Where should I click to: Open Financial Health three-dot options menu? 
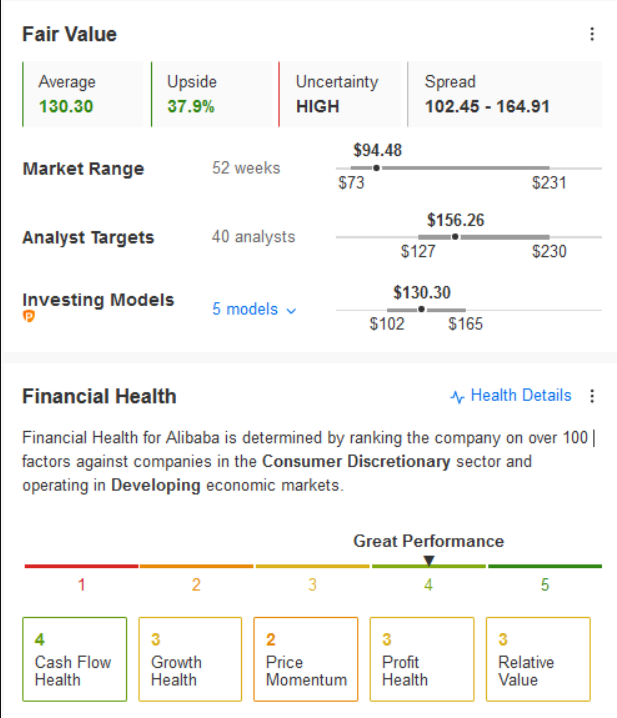[x=592, y=396]
